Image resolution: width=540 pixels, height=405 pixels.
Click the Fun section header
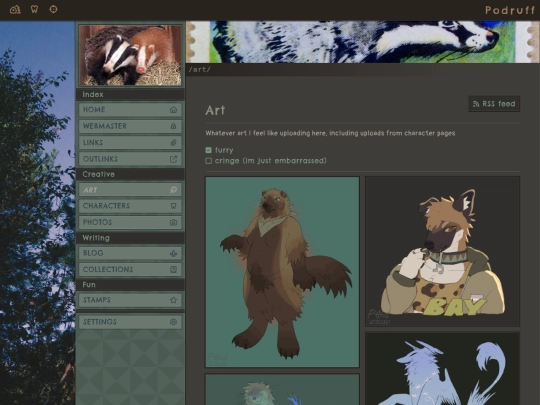(x=89, y=285)
